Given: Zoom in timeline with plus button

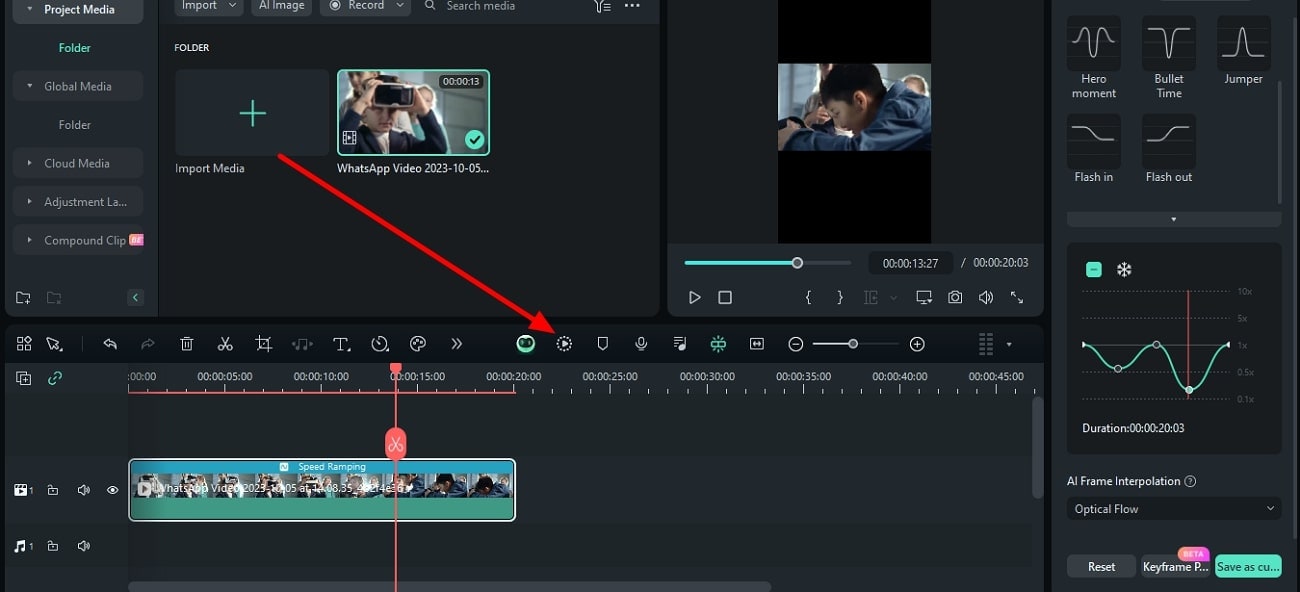Looking at the screenshot, I should click(x=917, y=344).
